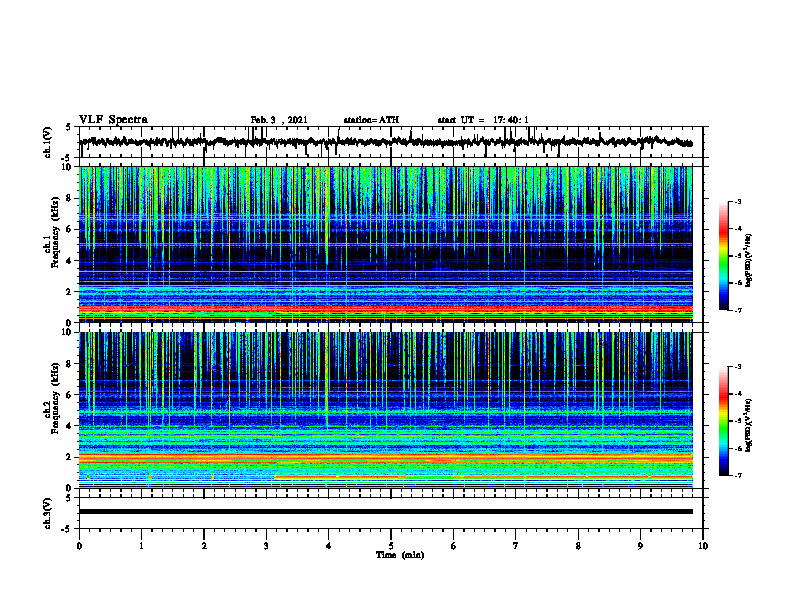Click time axis tick label '10'
This screenshot has width=792, height=612.
click(703, 546)
